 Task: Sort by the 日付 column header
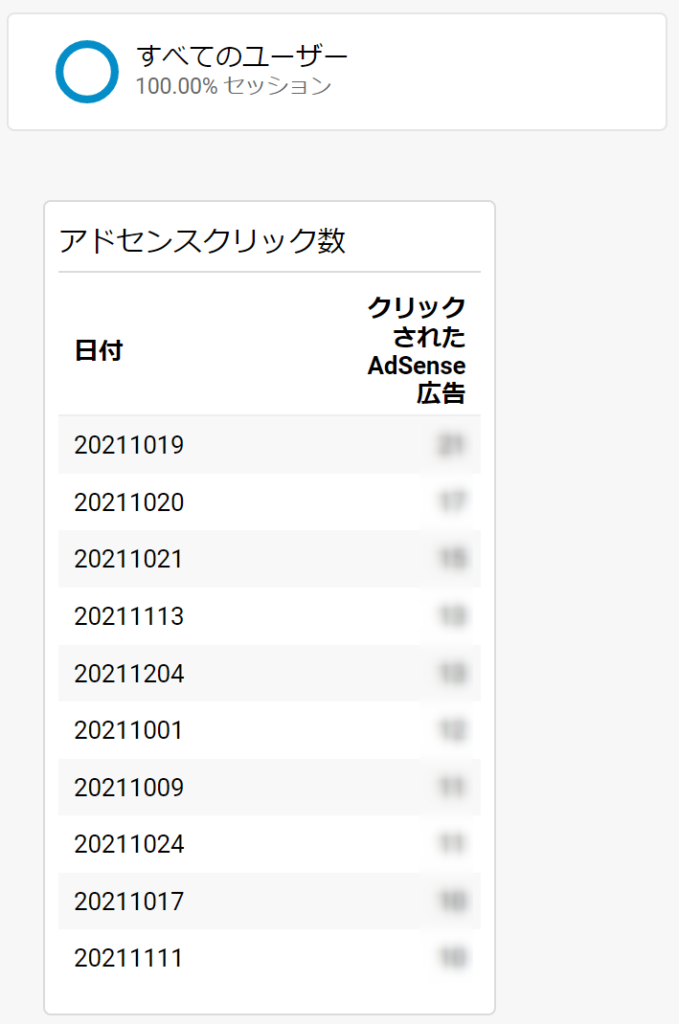(98, 351)
